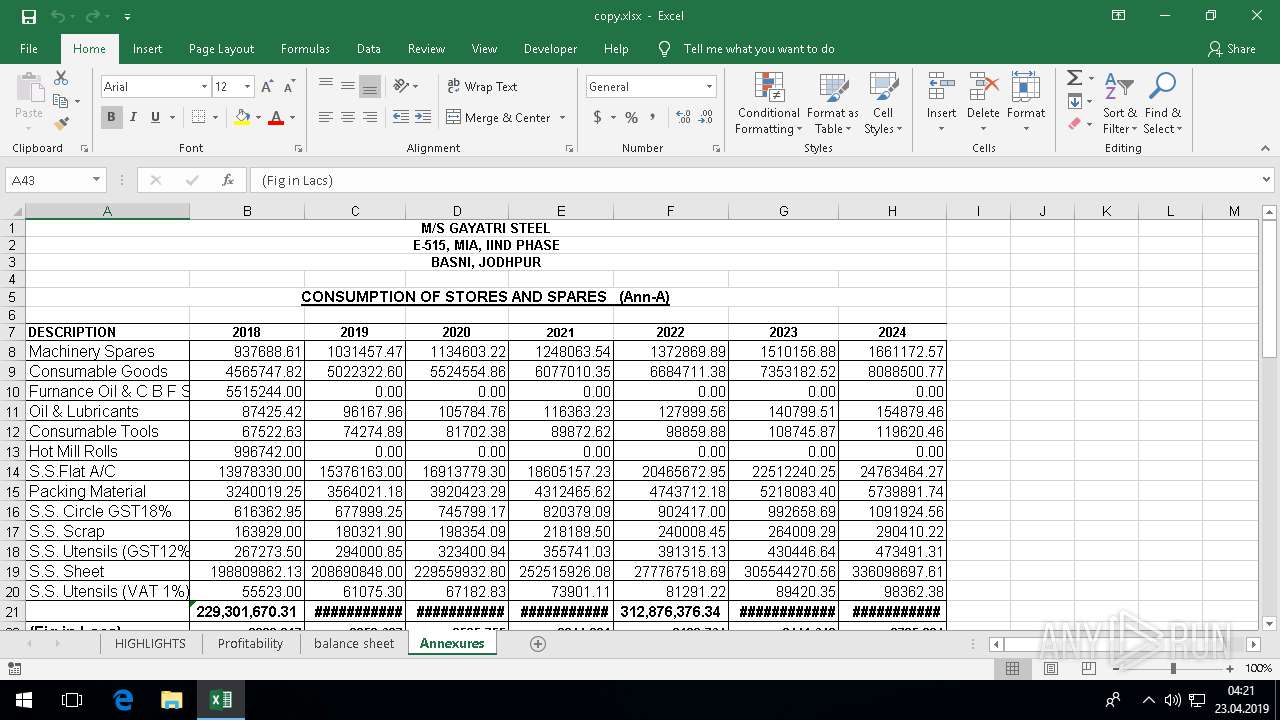The image size is (1280, 720).
Task: Open the Arial font name dropdown
Action: pyautogui.click(x=204, y=87)
